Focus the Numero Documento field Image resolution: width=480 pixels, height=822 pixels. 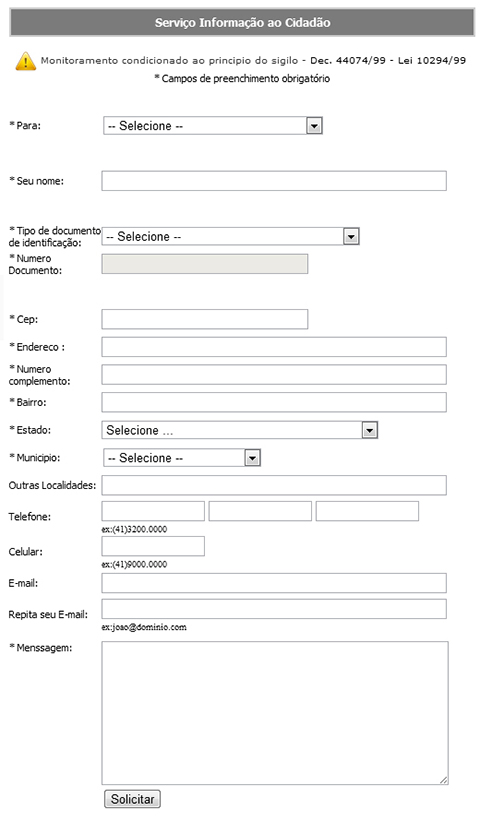[x=205, y=264]
